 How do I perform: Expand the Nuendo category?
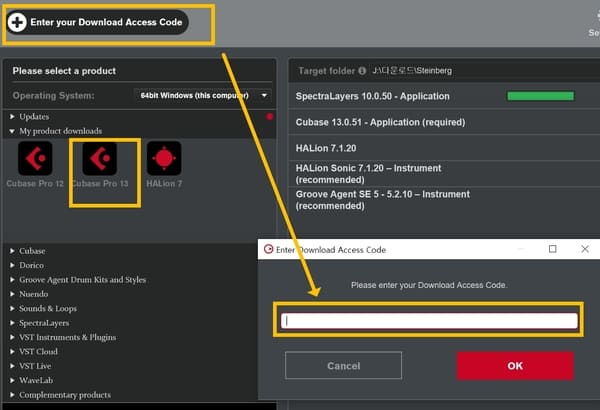12,294
